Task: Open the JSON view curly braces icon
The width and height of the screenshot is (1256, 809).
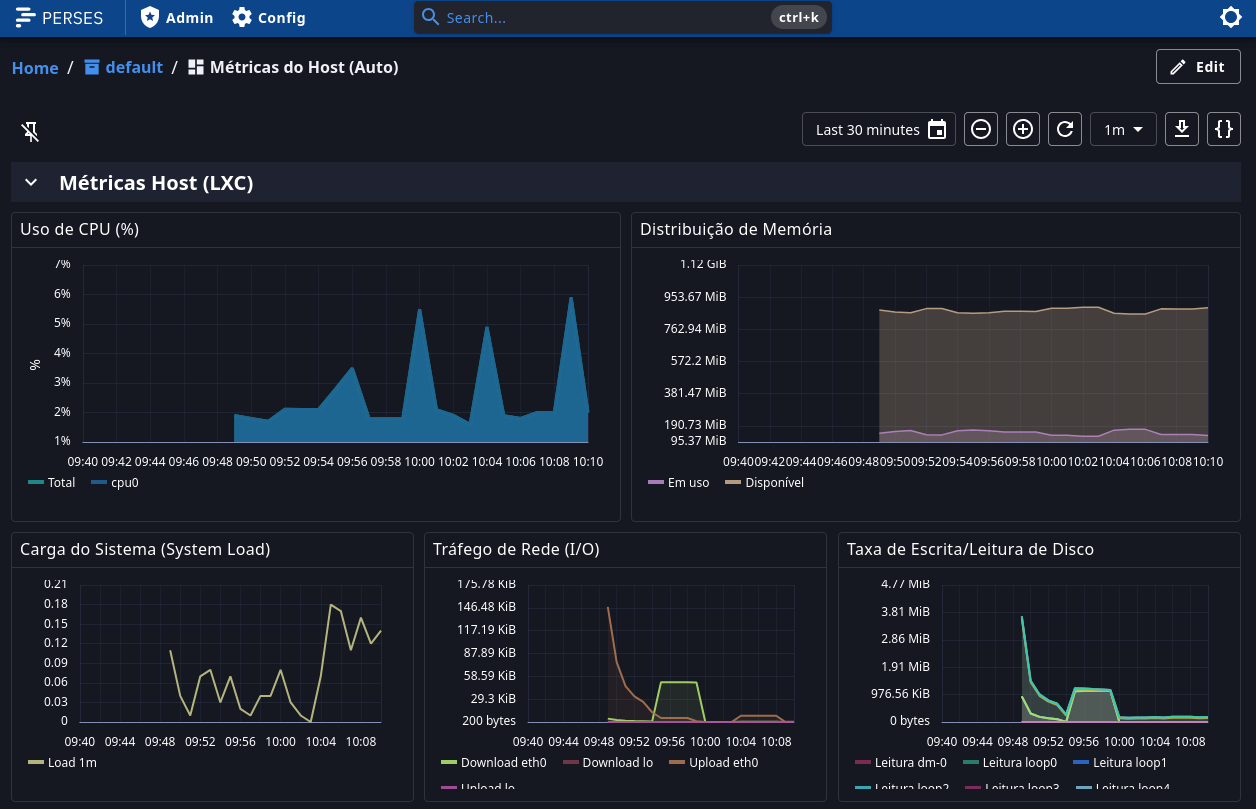Action: click(x=1224, y=129)
